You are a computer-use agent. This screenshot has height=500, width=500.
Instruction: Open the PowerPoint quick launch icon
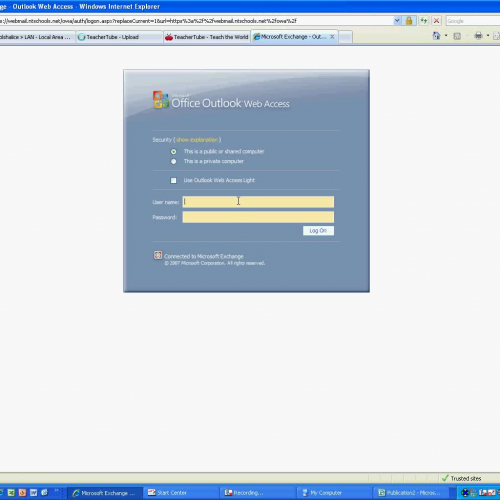point(22,492)
